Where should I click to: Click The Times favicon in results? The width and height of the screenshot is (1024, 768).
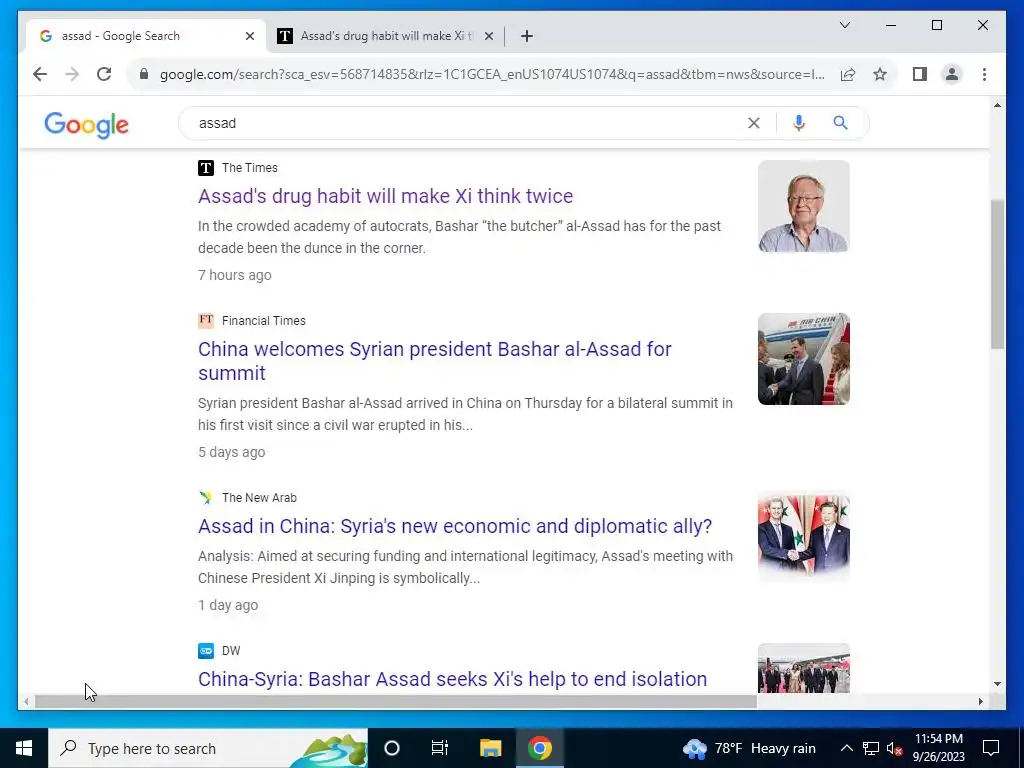pyautogui.click(x=206, y=168)
